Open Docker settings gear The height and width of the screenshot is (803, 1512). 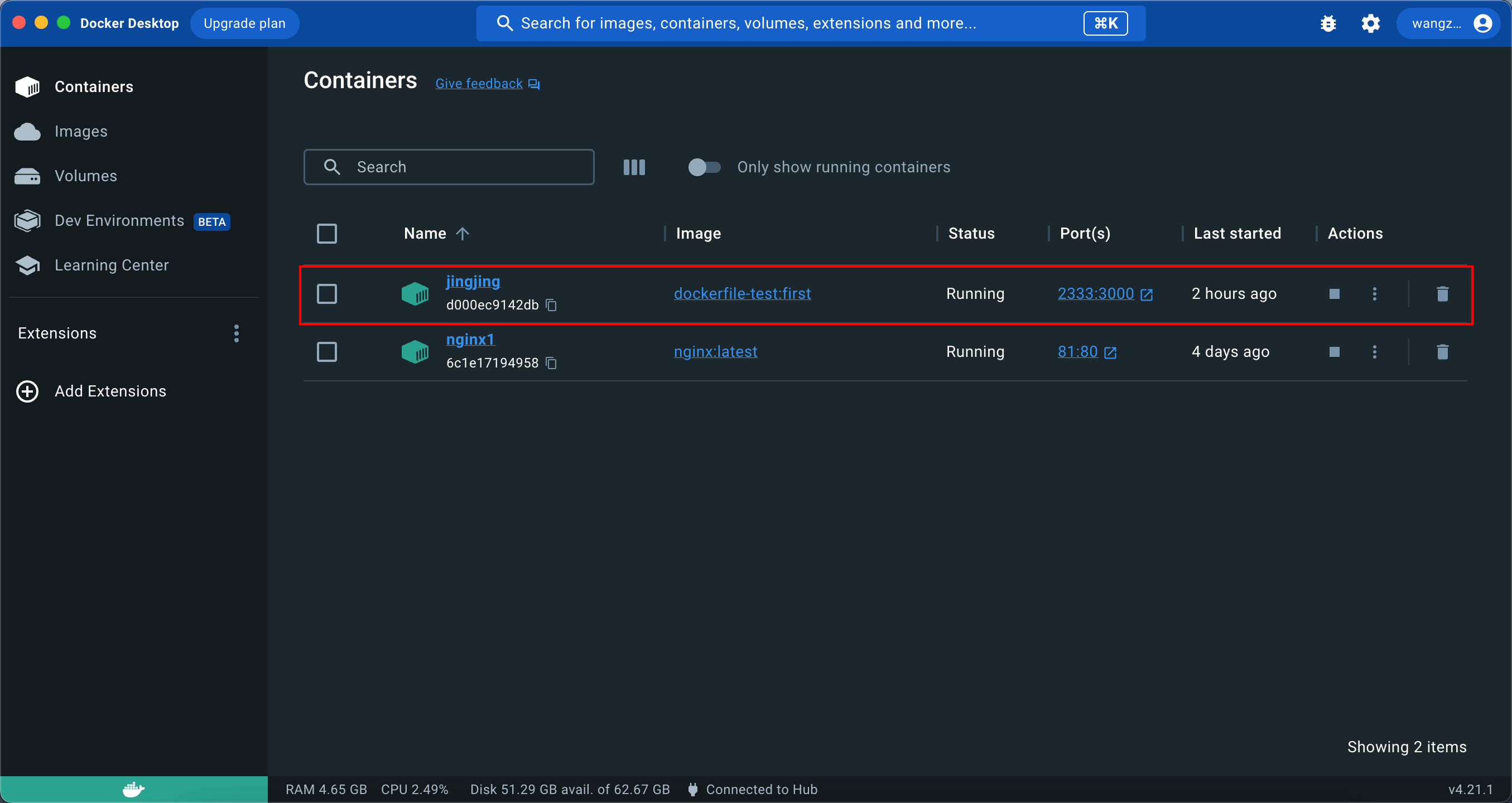1370,23
